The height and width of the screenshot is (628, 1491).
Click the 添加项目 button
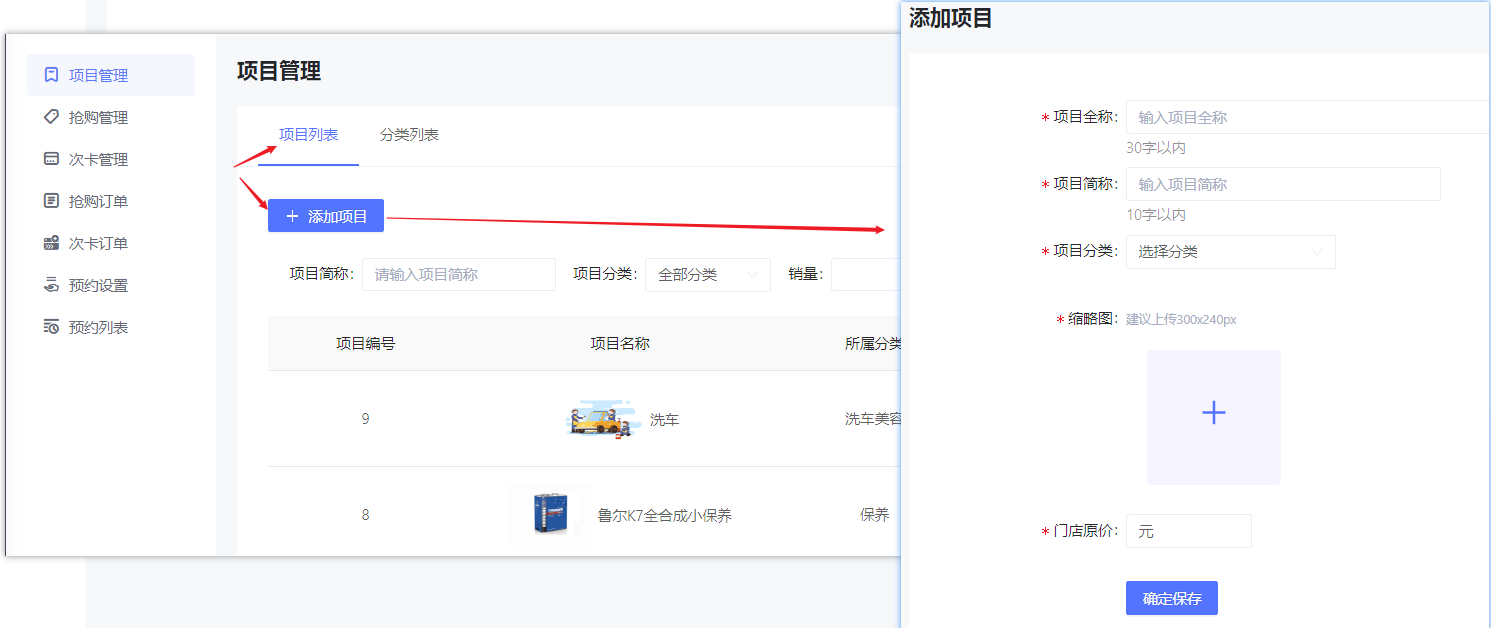325,215
